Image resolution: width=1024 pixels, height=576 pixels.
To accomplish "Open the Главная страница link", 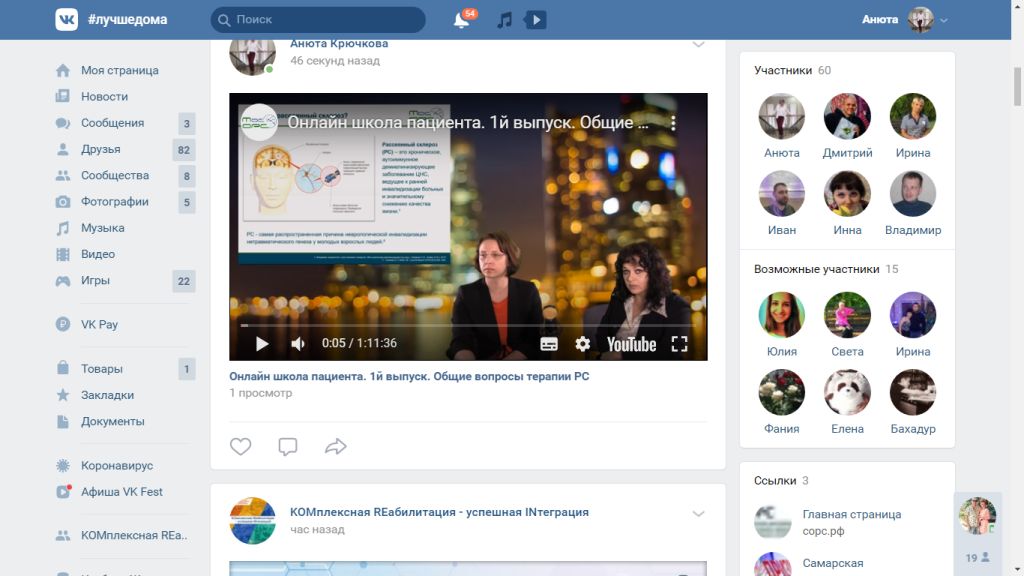I will click(851, 514).
